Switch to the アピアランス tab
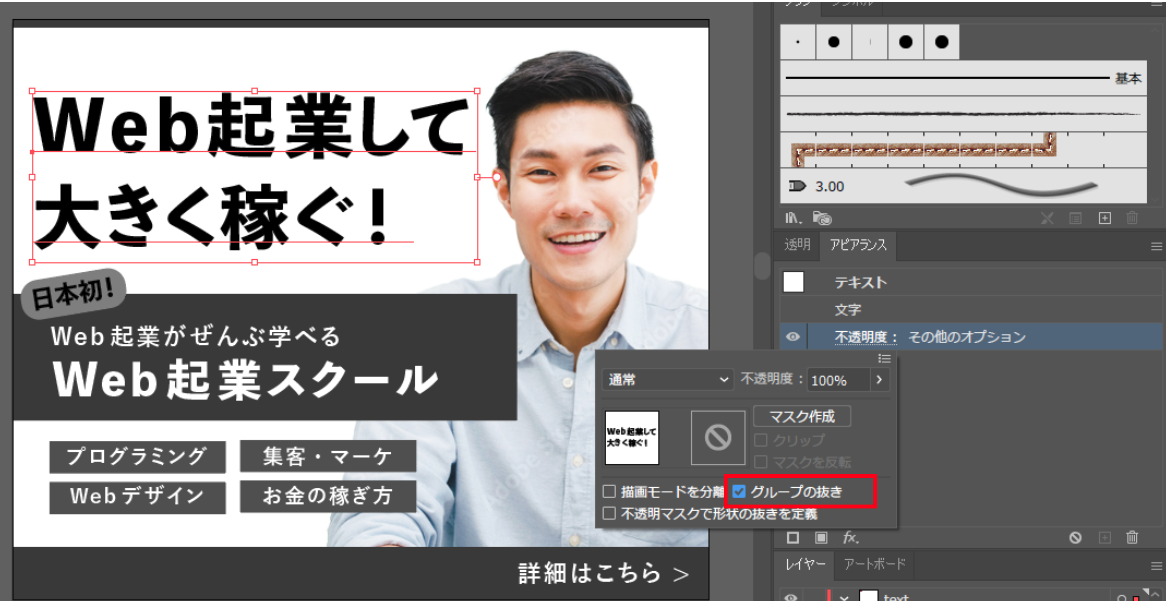The image size is (1166, 602). tap(858, 245)
